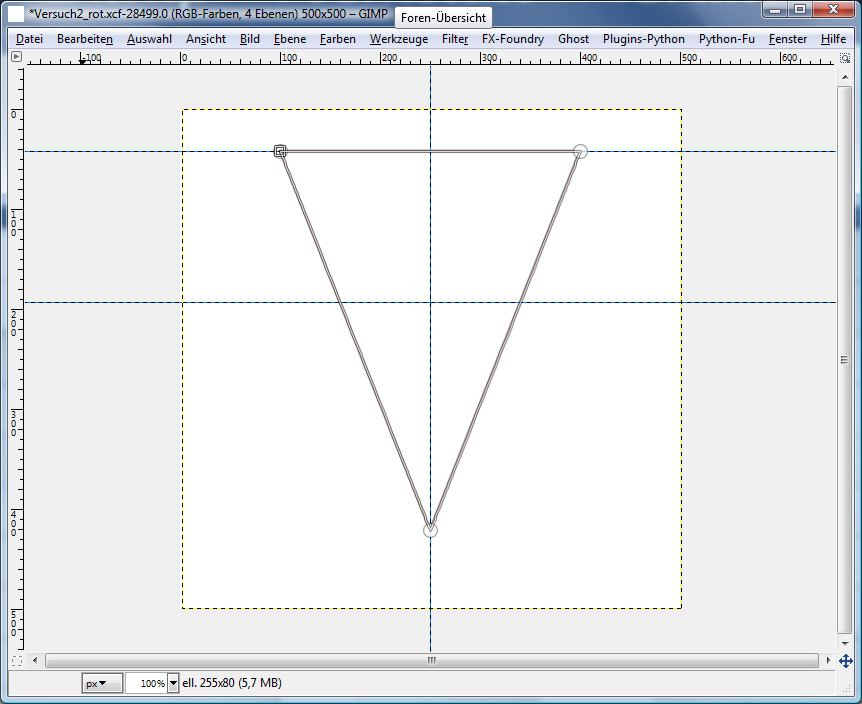This screenshot has width=862, height=704.
Task: Select the bottom path anchor of triangle
Action: pyautogui.click(x=430, y=530)
